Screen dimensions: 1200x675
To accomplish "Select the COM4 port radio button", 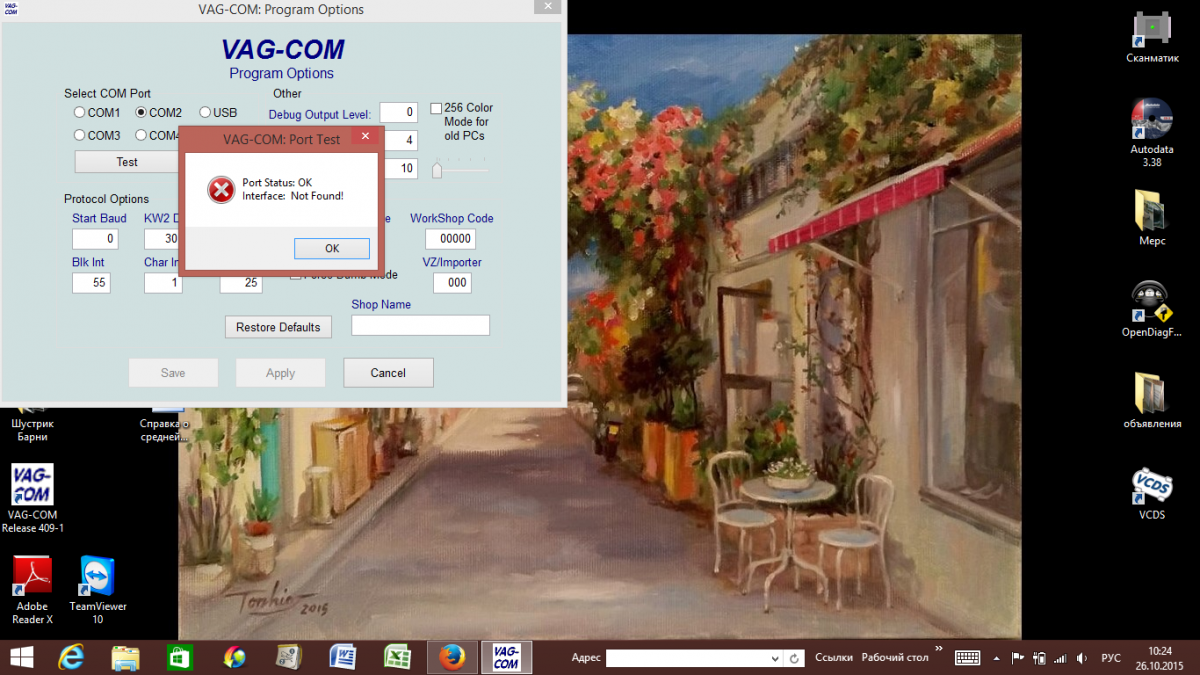I will (141, 135).
